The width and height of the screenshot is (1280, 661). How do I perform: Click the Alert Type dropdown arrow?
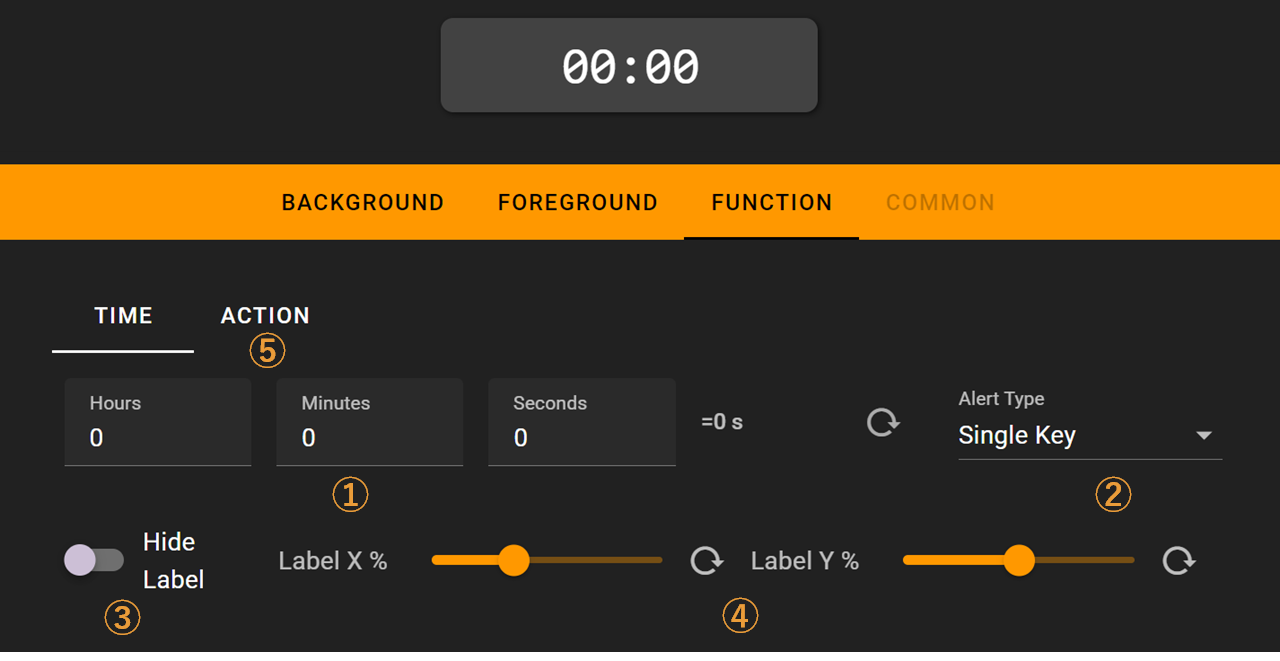(1204, 436)
